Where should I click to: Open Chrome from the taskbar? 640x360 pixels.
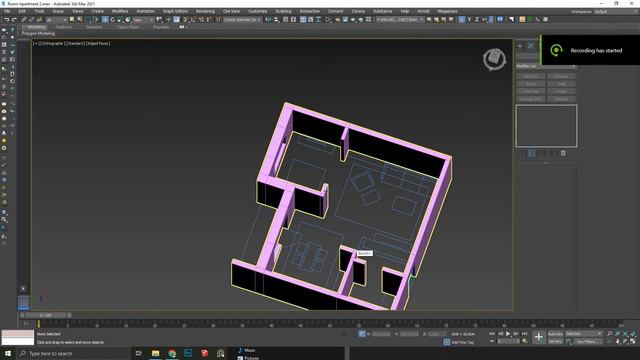tap(172, 353)
